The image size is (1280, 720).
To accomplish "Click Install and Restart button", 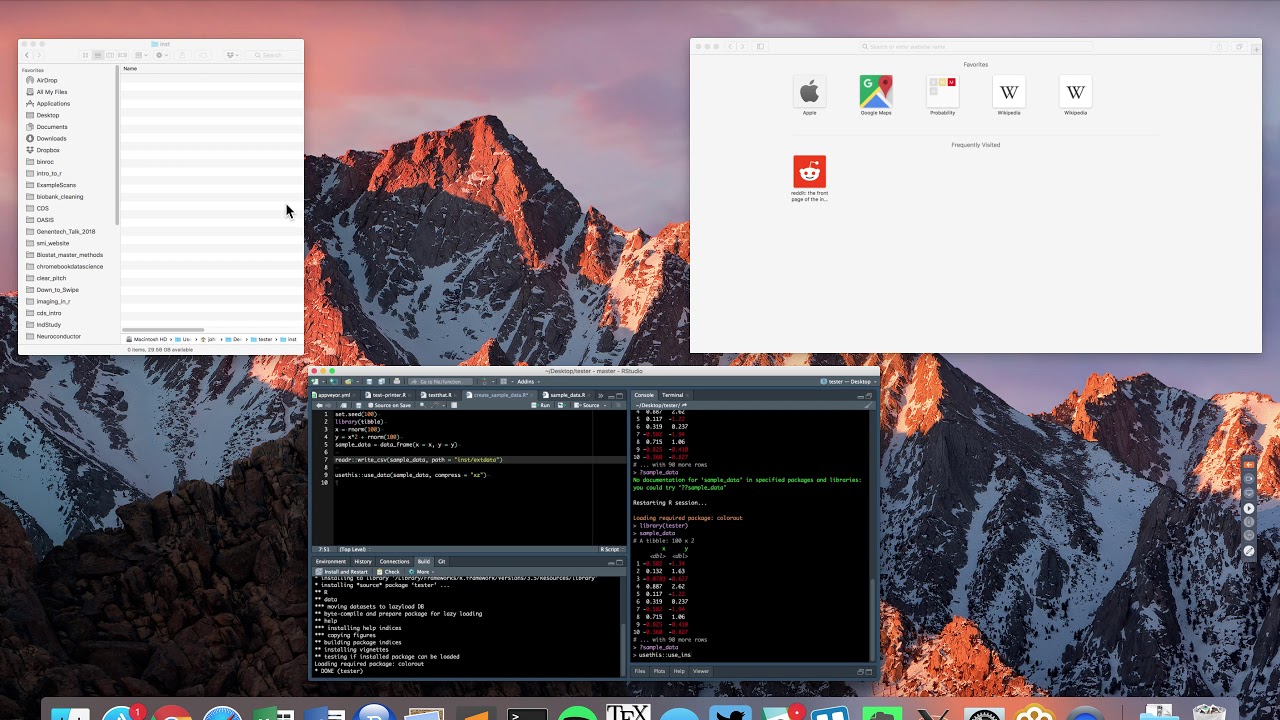I will tap(342, 572).
